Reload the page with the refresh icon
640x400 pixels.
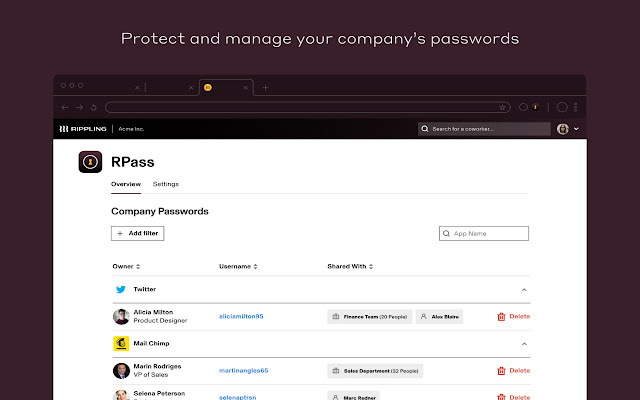94,107
